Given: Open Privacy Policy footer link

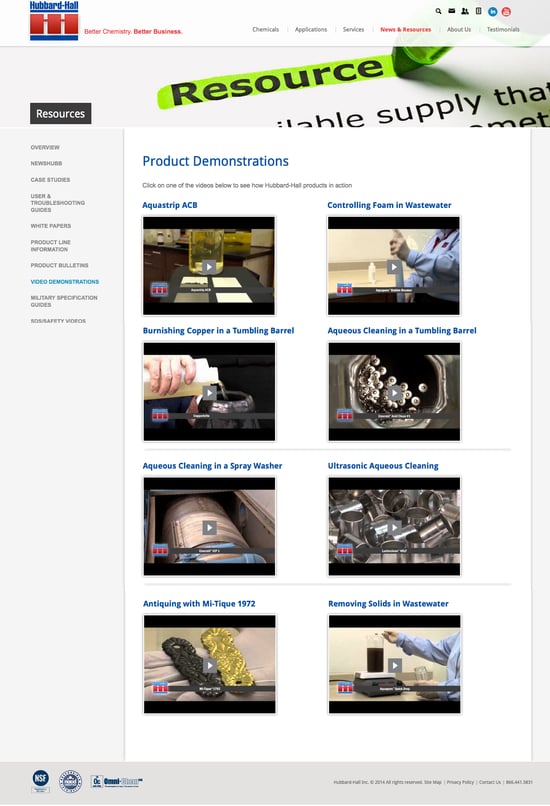Looking at the screenshot, I should (460, 782).
